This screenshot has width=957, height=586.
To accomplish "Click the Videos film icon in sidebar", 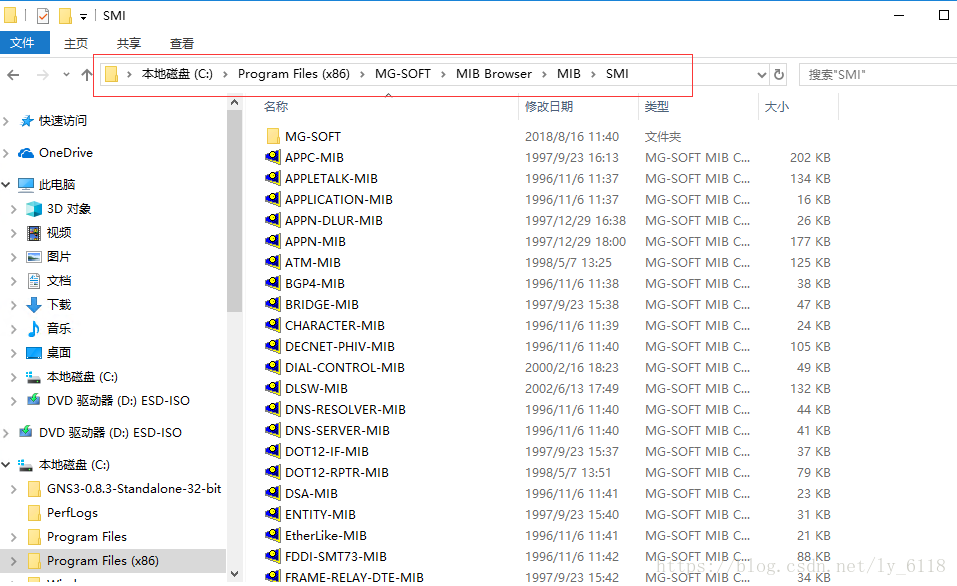I will 34,233.
